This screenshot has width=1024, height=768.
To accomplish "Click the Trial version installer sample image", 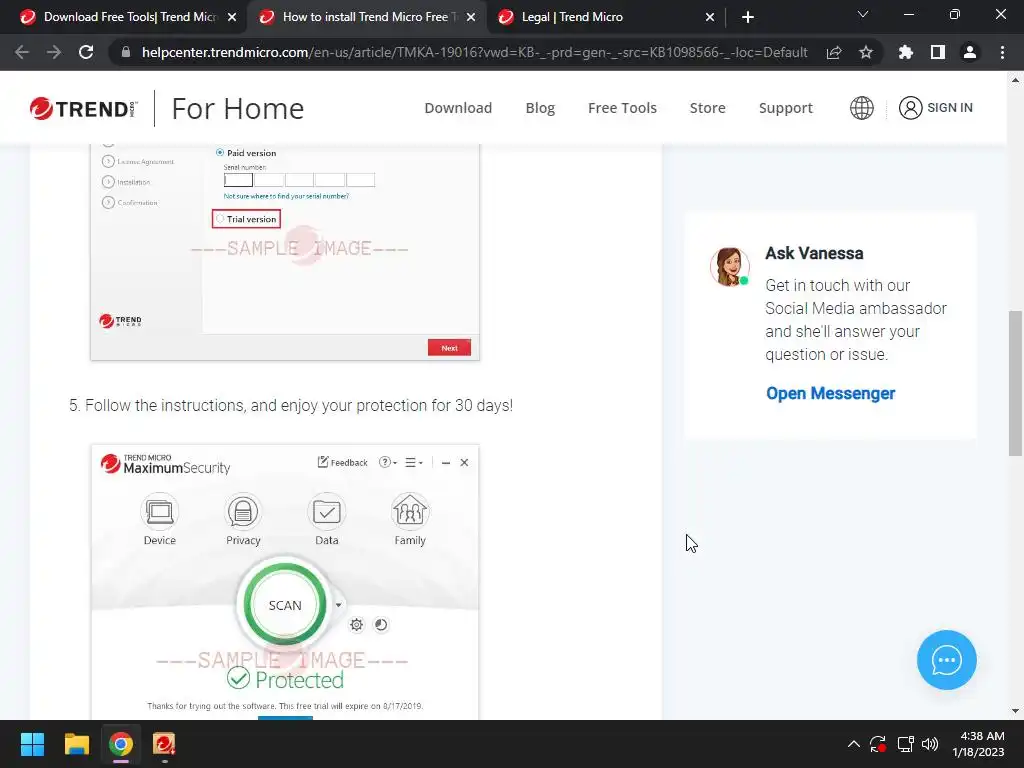I will point(285,252).
